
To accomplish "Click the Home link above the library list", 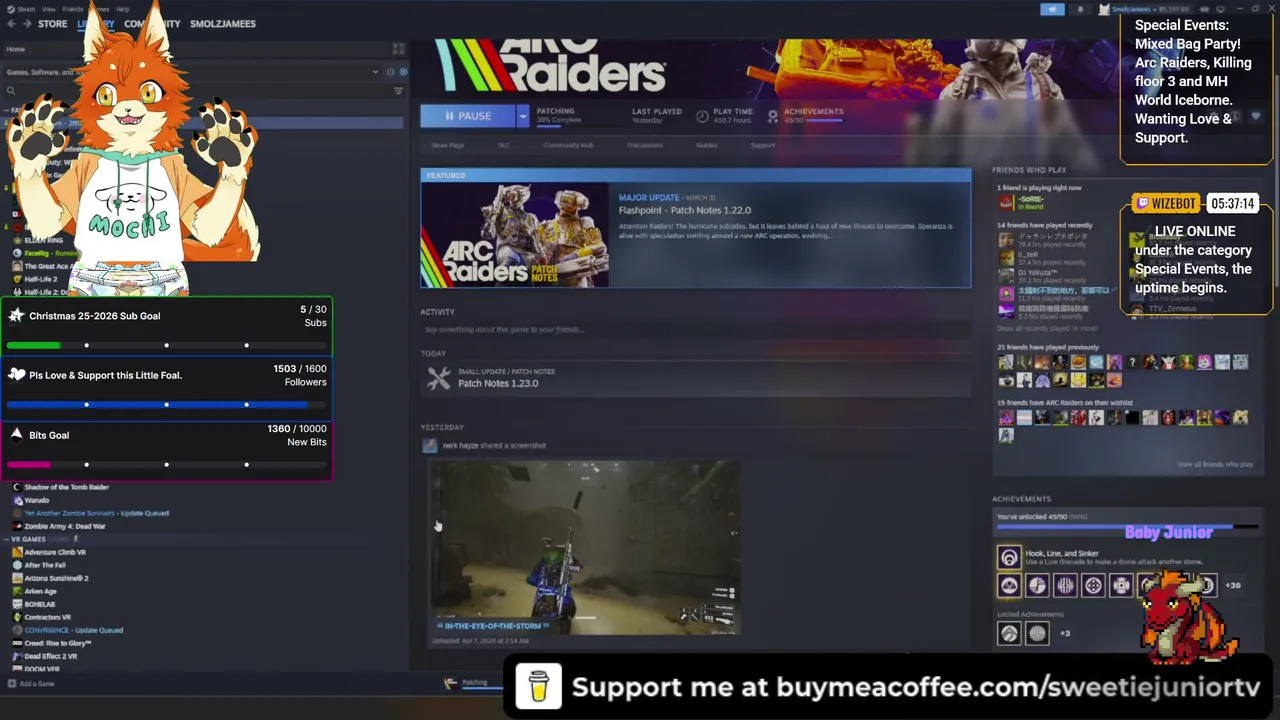I will coord(16,49).
